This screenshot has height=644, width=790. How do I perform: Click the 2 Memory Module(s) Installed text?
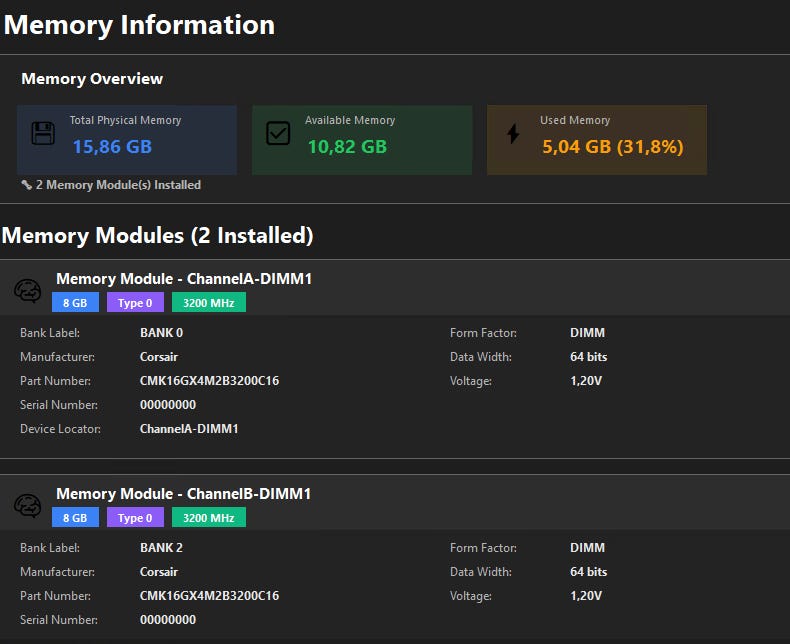pyautogui.click(x=118, y=185)
